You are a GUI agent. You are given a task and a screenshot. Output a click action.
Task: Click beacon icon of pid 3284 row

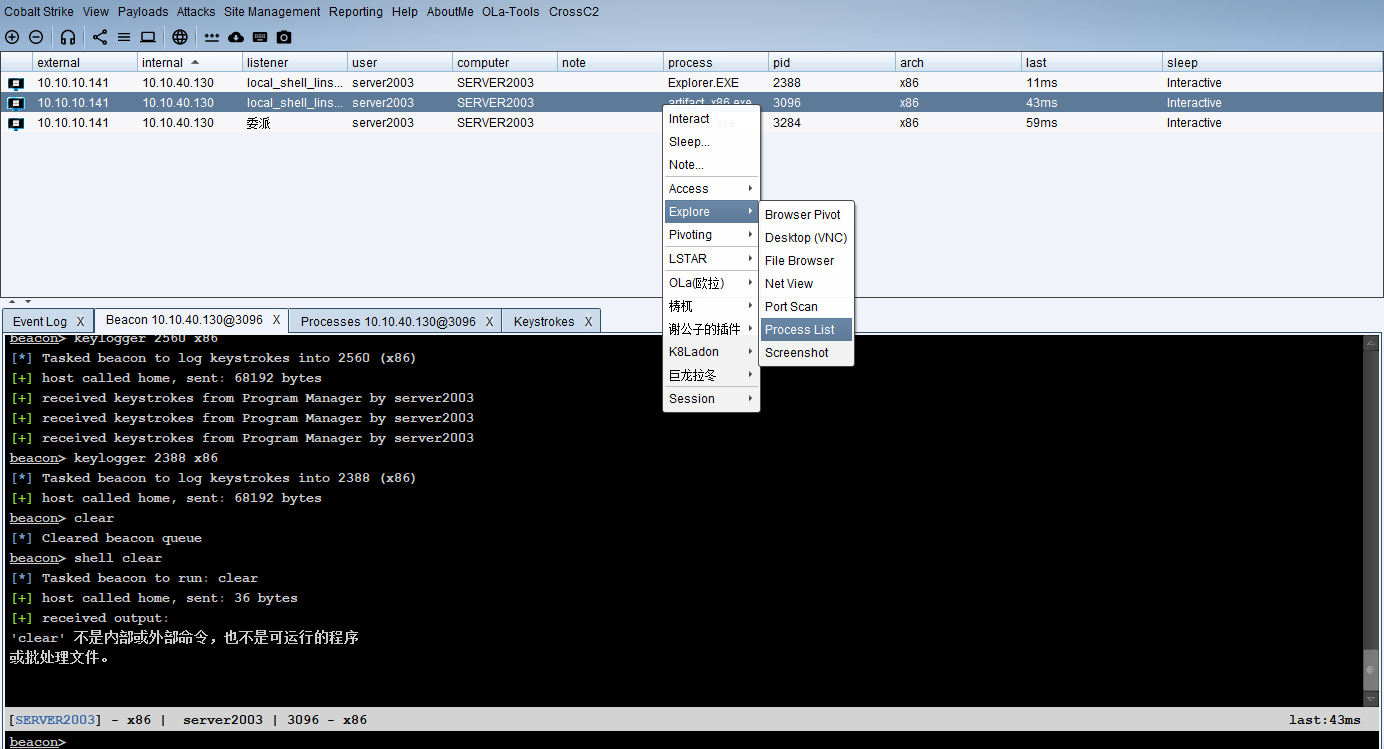(16, 123)
